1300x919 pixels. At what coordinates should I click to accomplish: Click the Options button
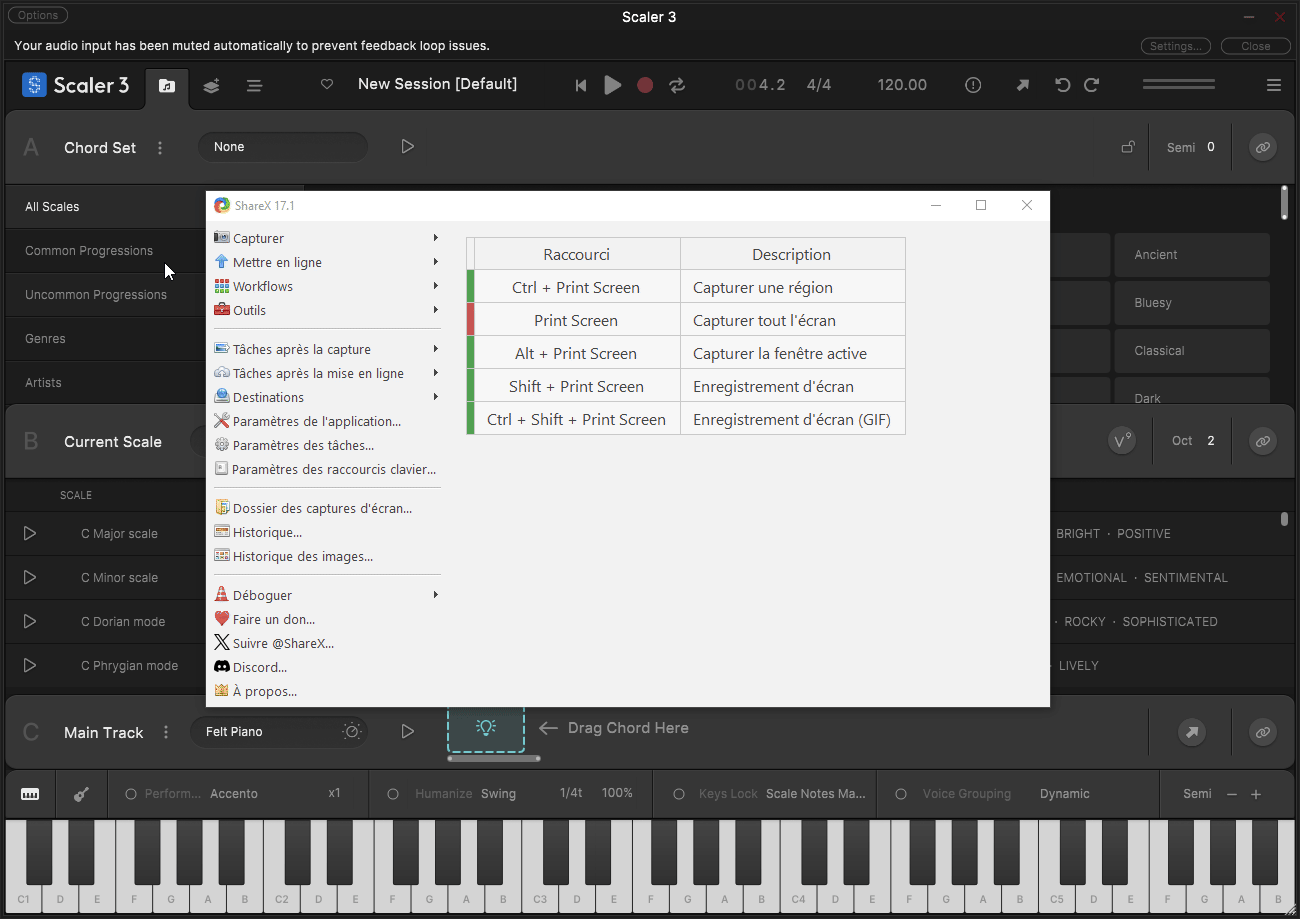(x=38, y=15)
